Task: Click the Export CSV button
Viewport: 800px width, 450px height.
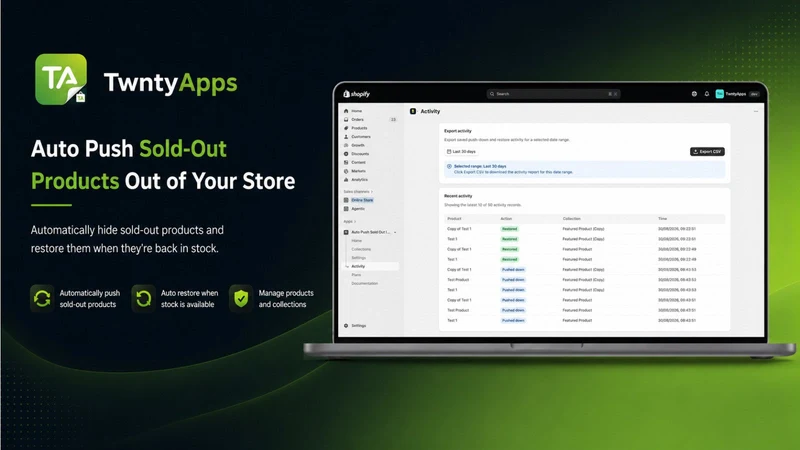Action: (707, 152)
